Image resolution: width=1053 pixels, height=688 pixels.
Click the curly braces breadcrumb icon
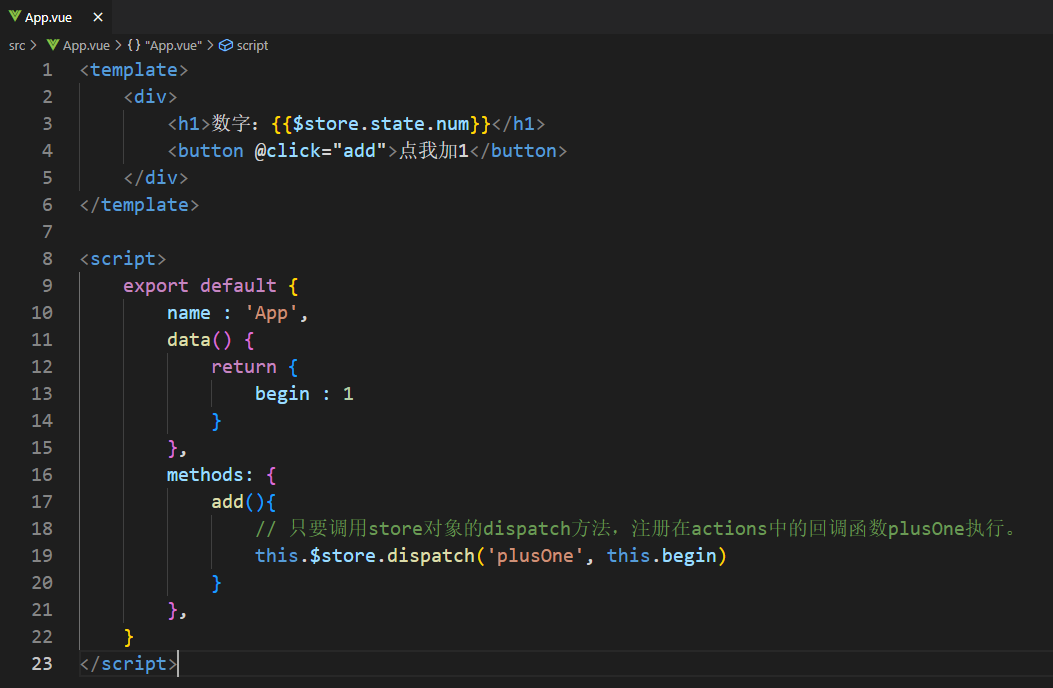tap(134, 45)
